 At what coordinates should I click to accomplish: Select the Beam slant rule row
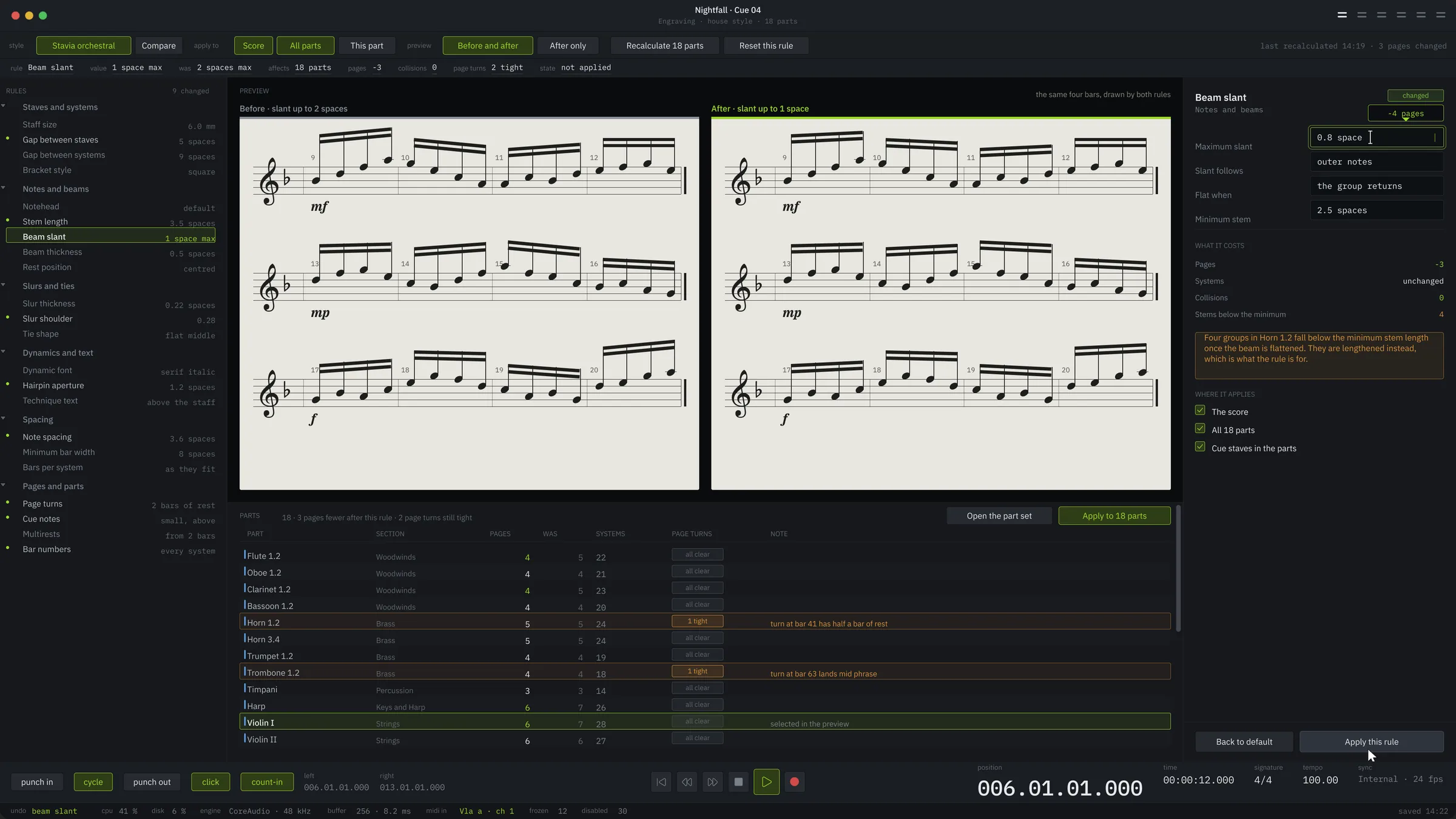click(x=110, y=237)
